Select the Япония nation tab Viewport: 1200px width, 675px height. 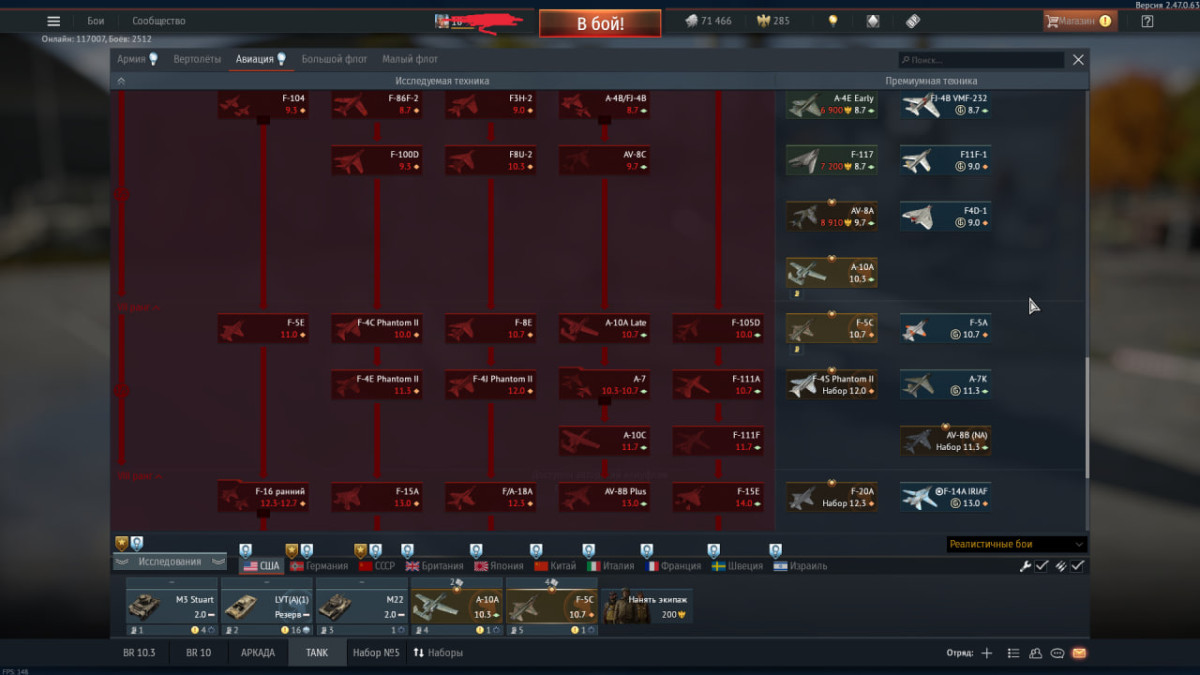coord(499,566)
